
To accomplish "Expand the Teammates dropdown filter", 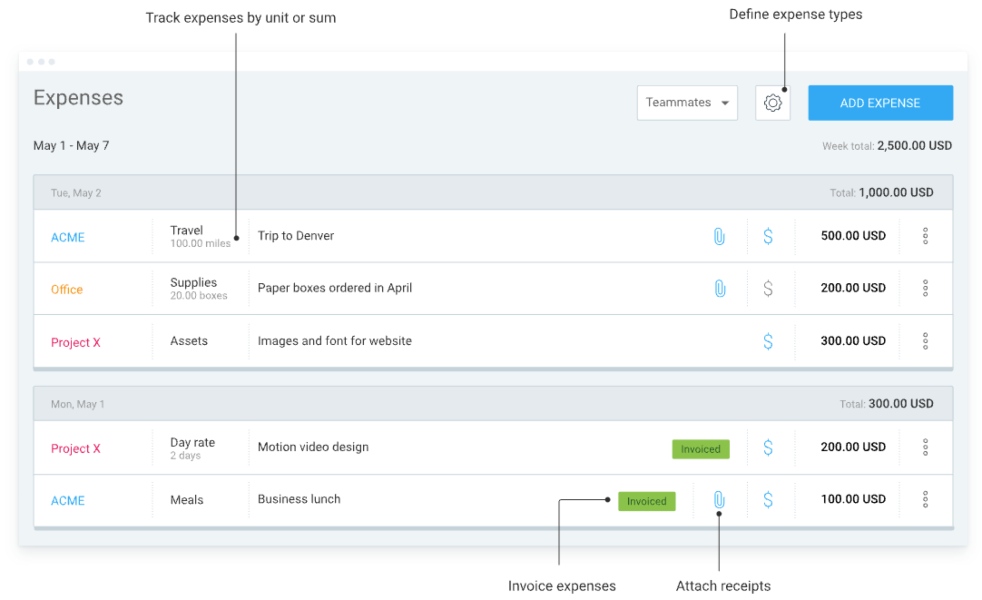I will coord(687,103).
